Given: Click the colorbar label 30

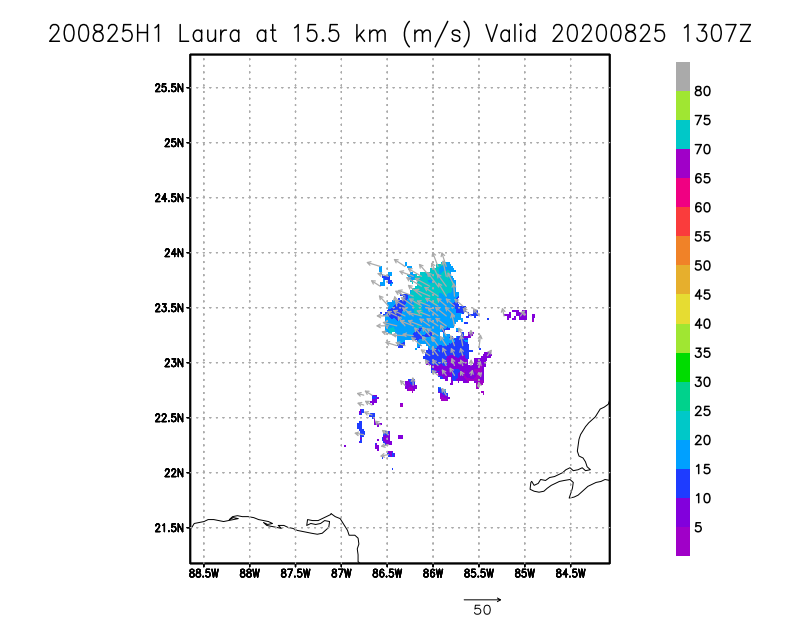Looking at the screenshot, I should [x=703, y=382].
